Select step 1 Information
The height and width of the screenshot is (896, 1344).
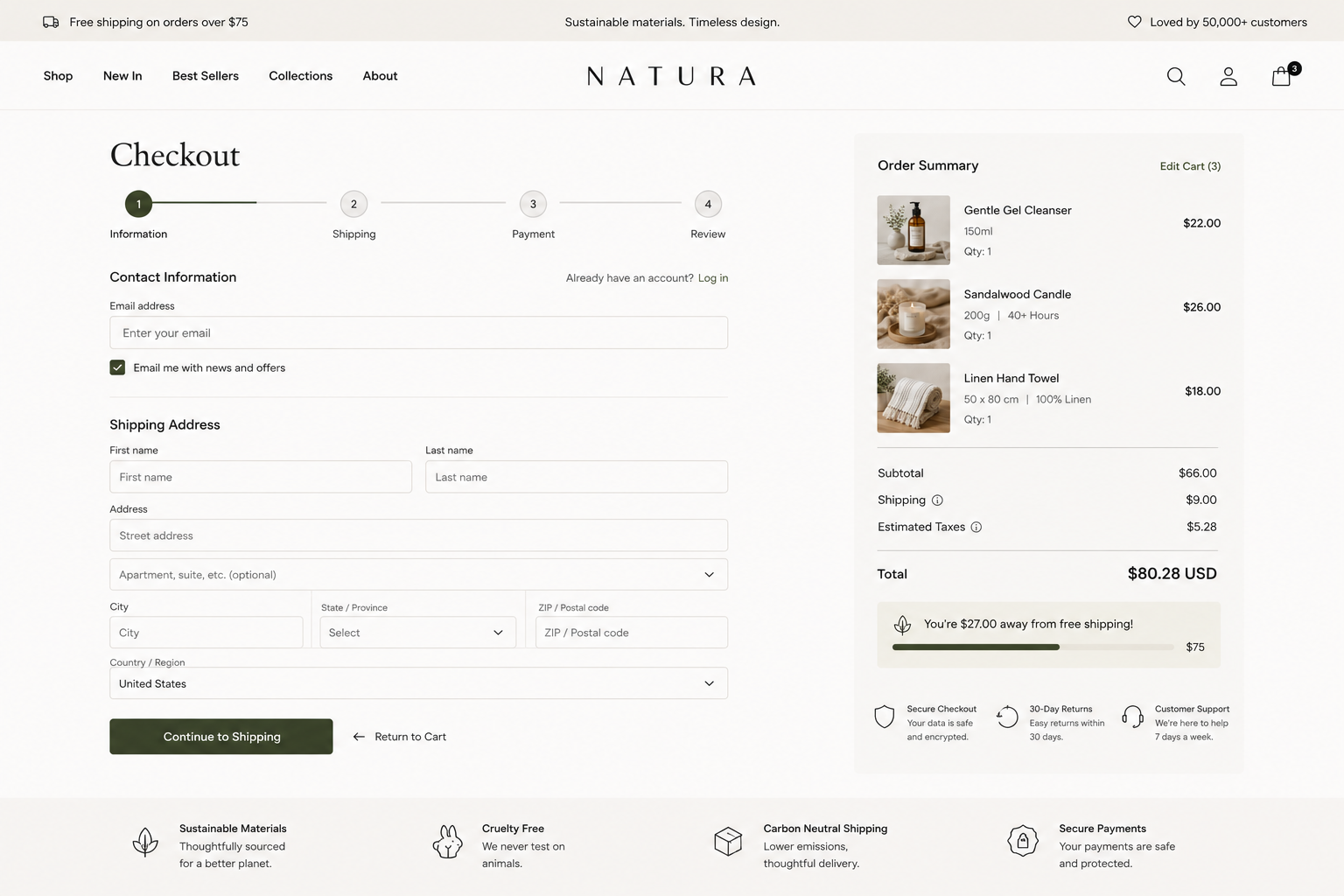(x=138, y=204)
